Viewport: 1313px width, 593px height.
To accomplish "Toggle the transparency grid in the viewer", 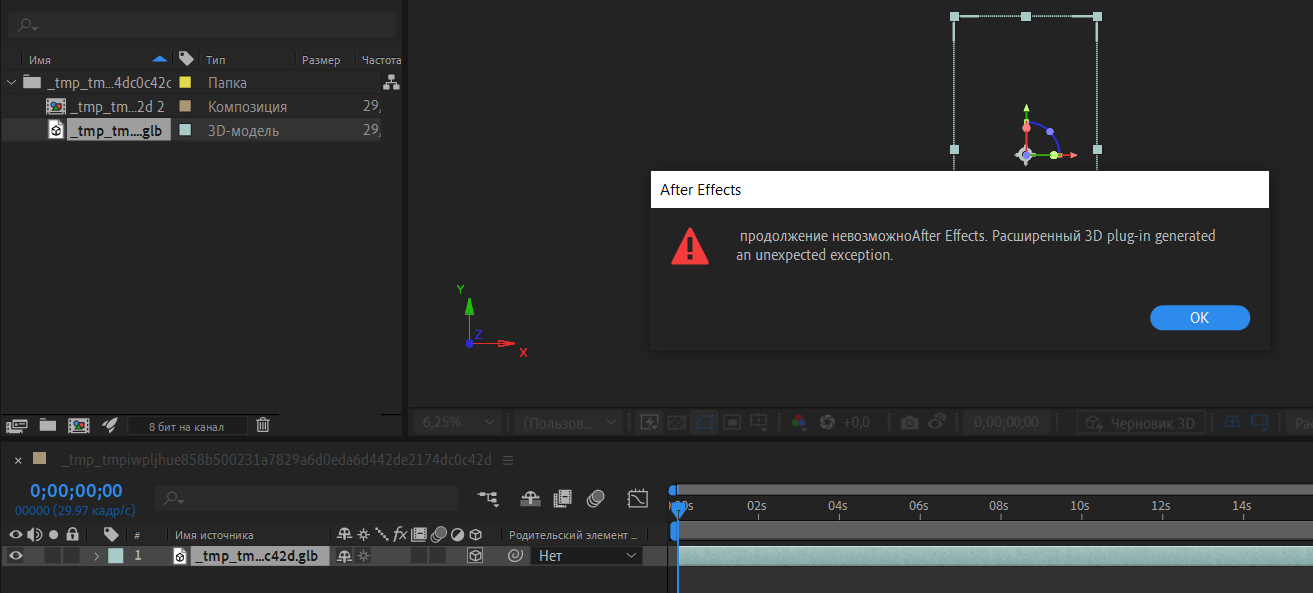I will pyautogui.click(x=677, y=422).
